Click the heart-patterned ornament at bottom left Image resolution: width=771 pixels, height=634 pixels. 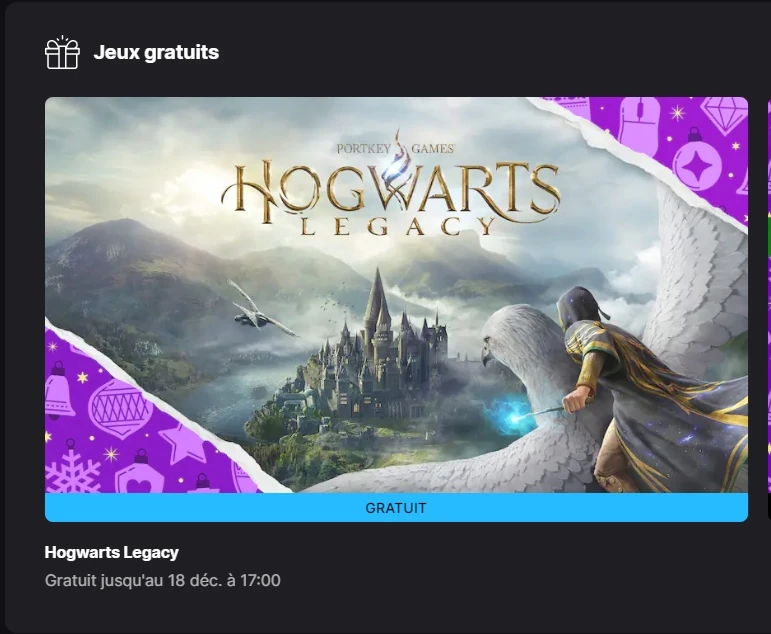coord(139,474)
